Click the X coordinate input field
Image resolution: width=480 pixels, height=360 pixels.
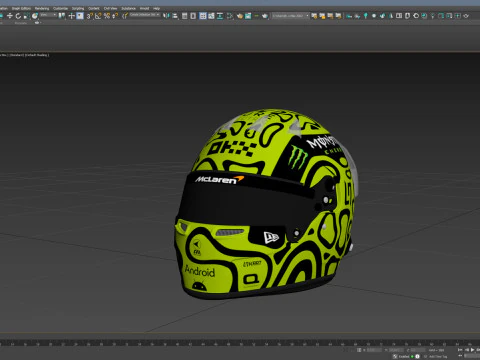click(x=374, y=350)
